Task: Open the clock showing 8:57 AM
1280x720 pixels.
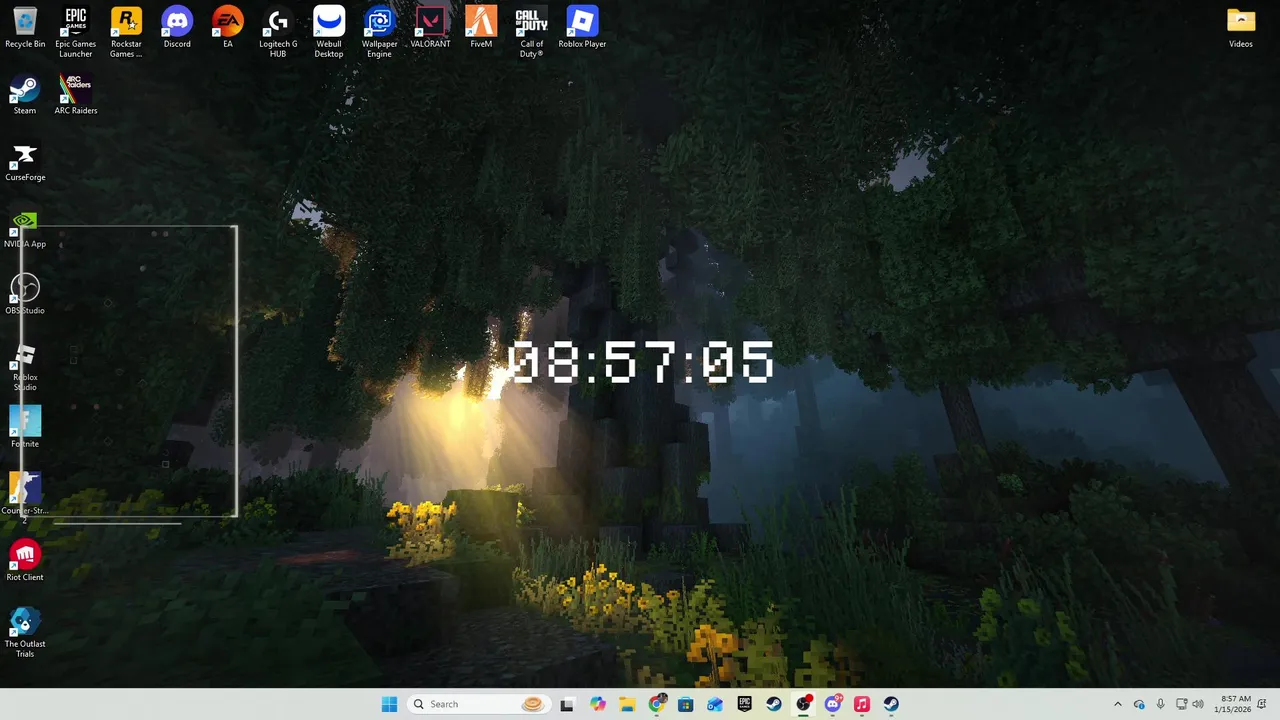Action: (x=1234, y=704)
